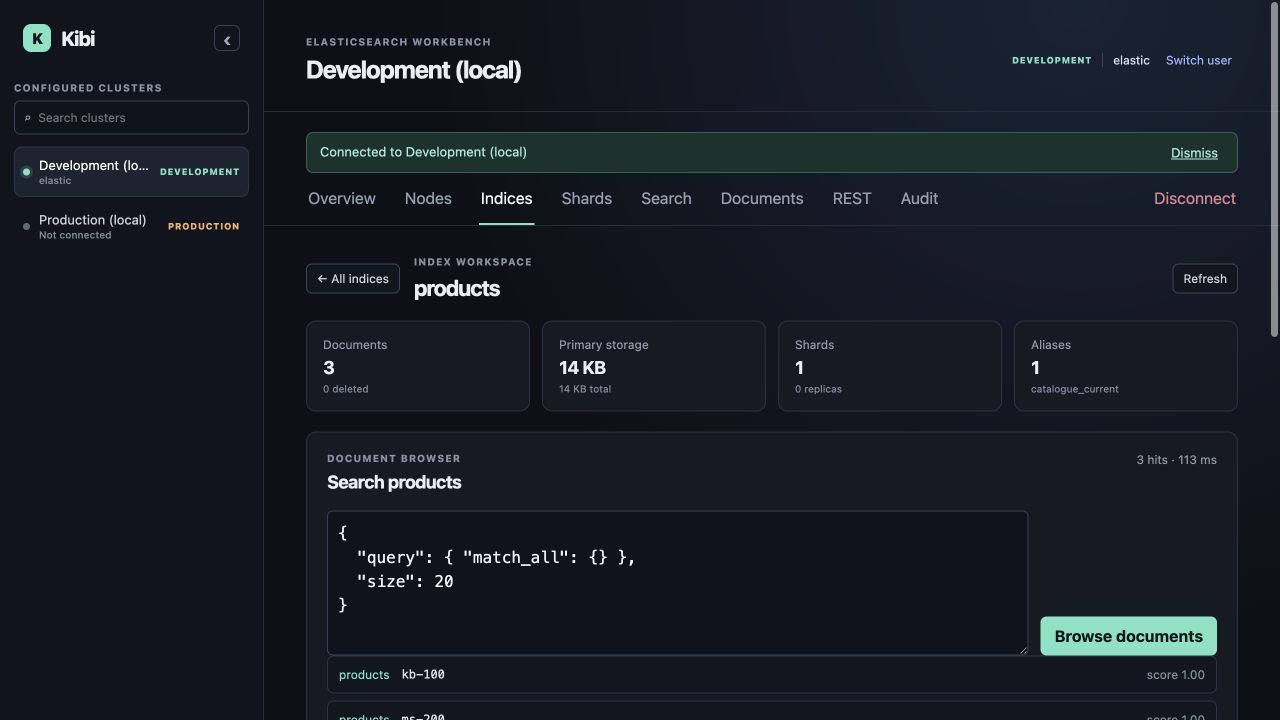Click the Browse documents button
The height and width of the screenshot is (720, 1280).
1128,636
